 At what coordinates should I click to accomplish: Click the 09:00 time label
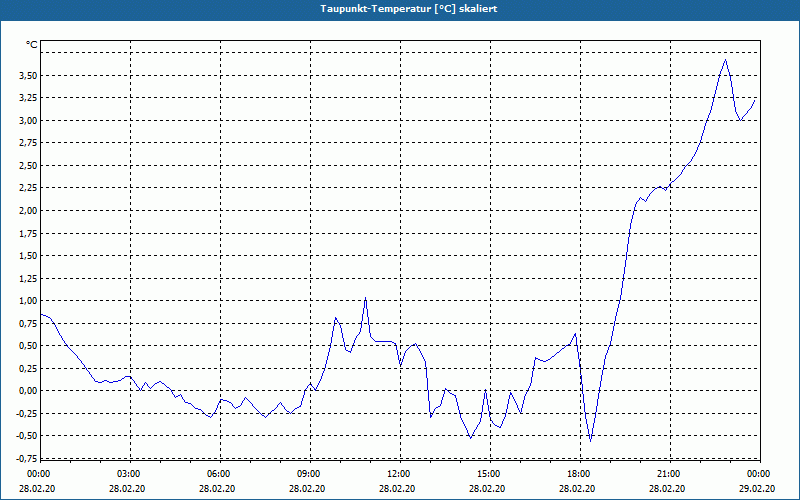pyautogui.click(x=310, y=474)
